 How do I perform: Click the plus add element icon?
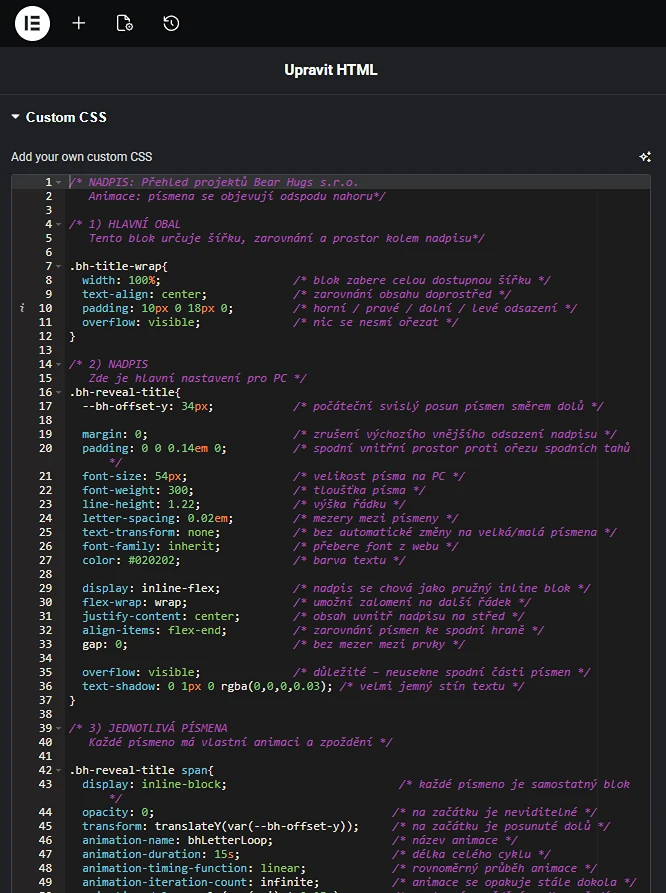[x=79, y=23]
